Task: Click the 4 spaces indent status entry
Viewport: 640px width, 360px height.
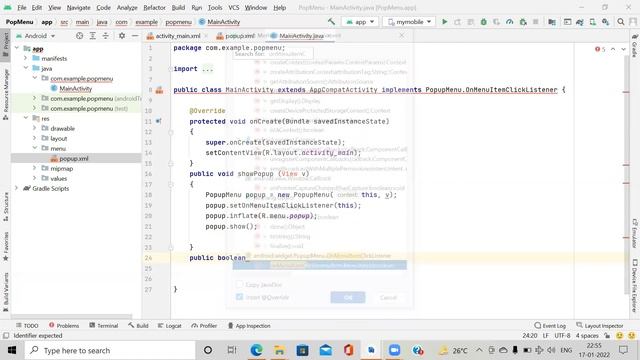Action: click(587, 336)
